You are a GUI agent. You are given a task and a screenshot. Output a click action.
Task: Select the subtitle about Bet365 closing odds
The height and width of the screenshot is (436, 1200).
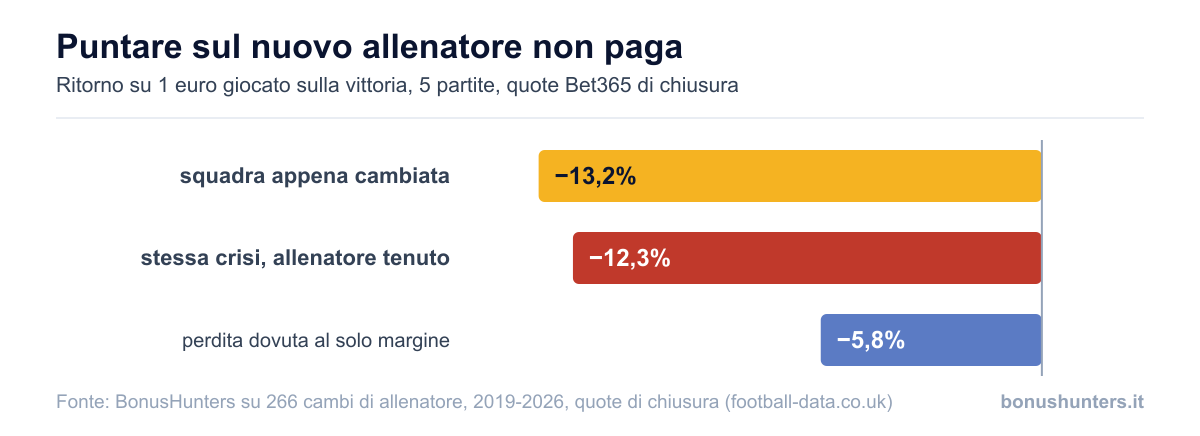398,85
